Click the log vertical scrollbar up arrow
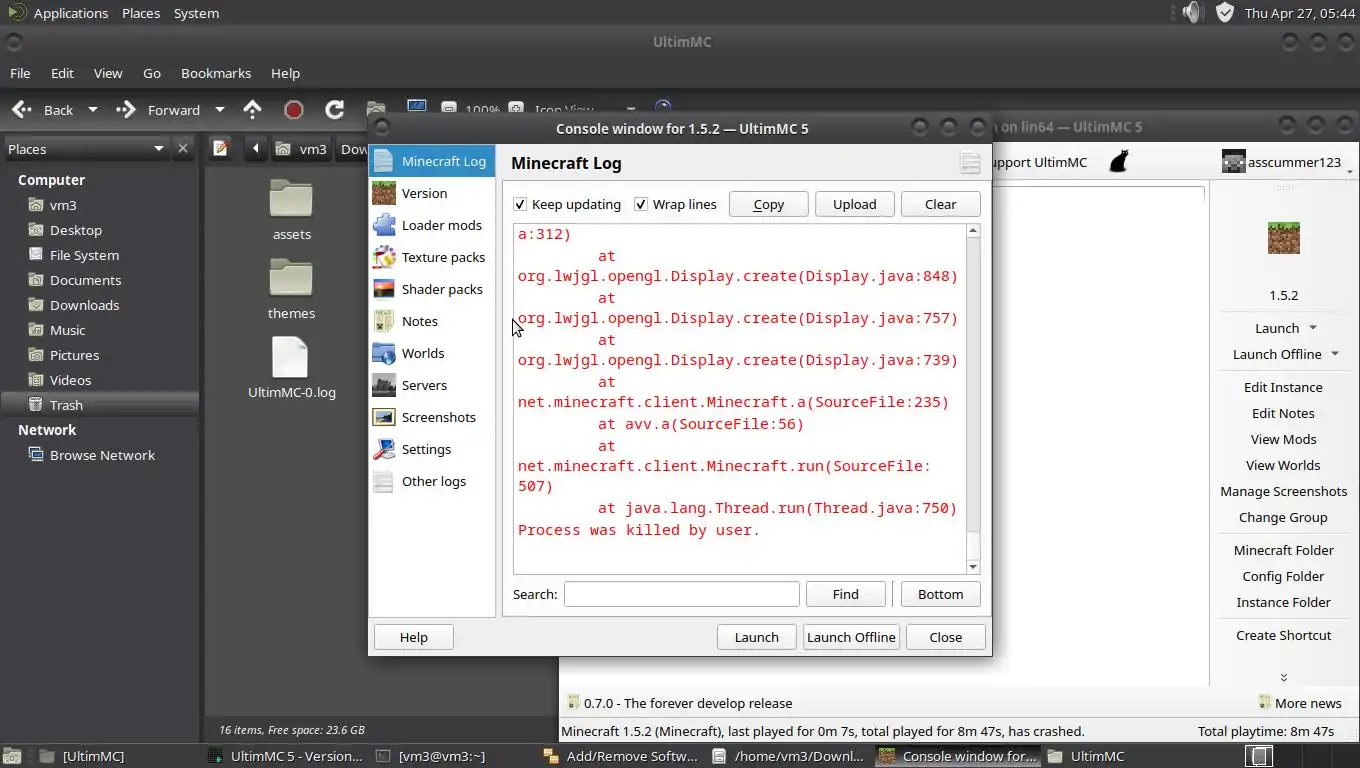This screenshot has height=768, width=1360. pyautogui.click(x=974, y=231)
